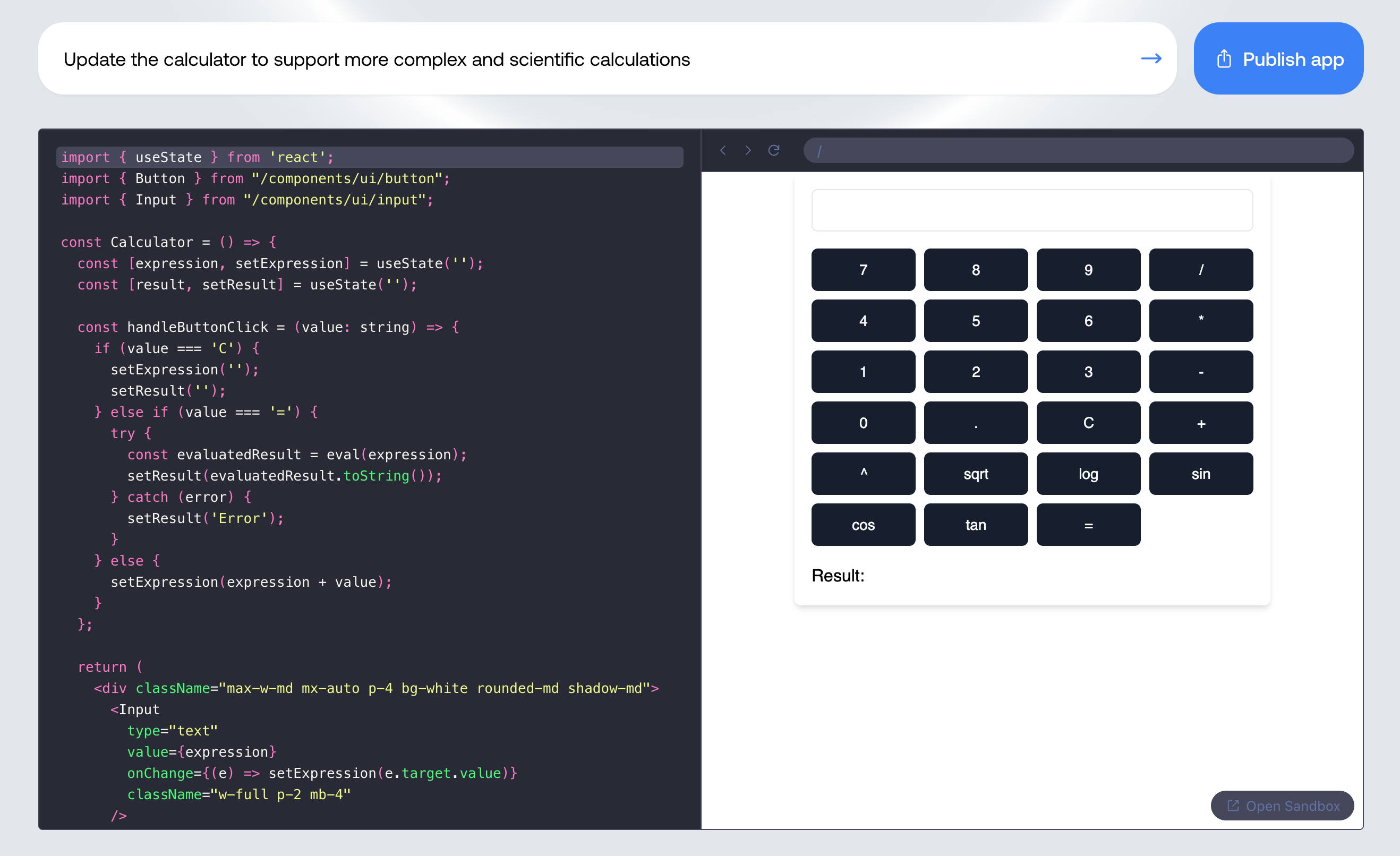
Task: Click the sqrt function button
Action: pyautogui.click(x=976, y=474)
